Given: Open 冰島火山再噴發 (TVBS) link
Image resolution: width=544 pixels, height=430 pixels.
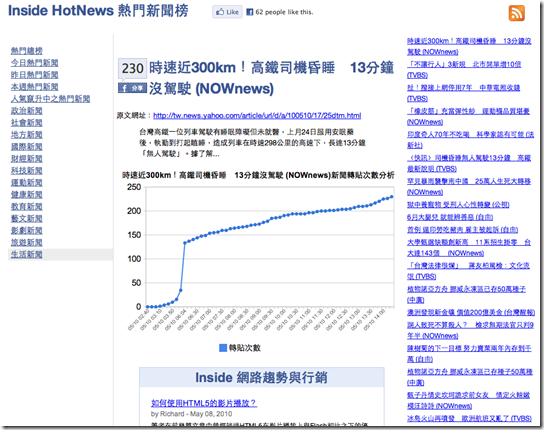Looking at the screenshot, I should tap(469, 419).
